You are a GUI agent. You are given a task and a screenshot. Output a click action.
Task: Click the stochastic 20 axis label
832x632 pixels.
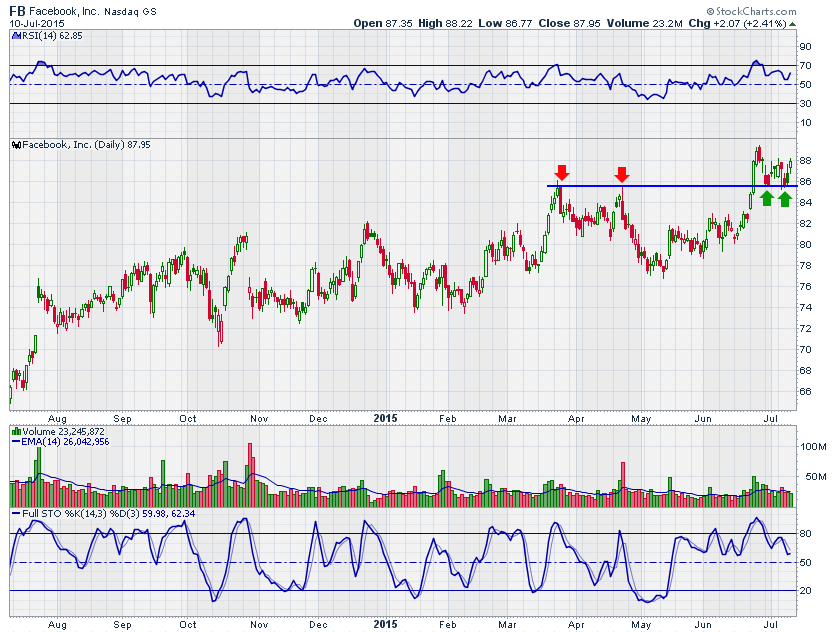coord(805,591)
